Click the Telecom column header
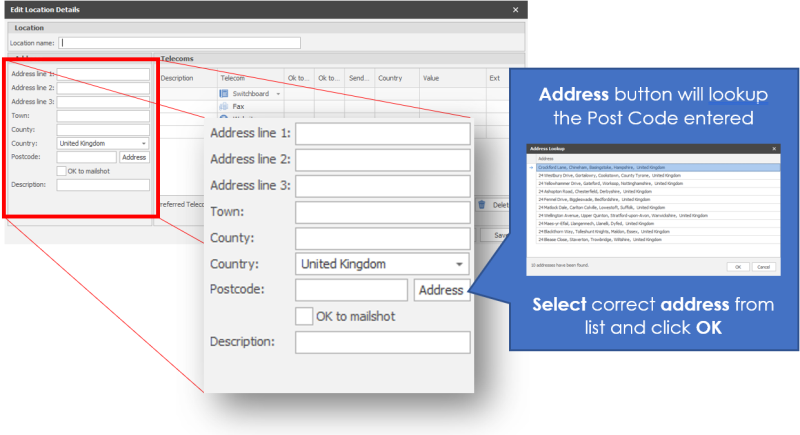 pyautogui.click(x=233, y=77)
